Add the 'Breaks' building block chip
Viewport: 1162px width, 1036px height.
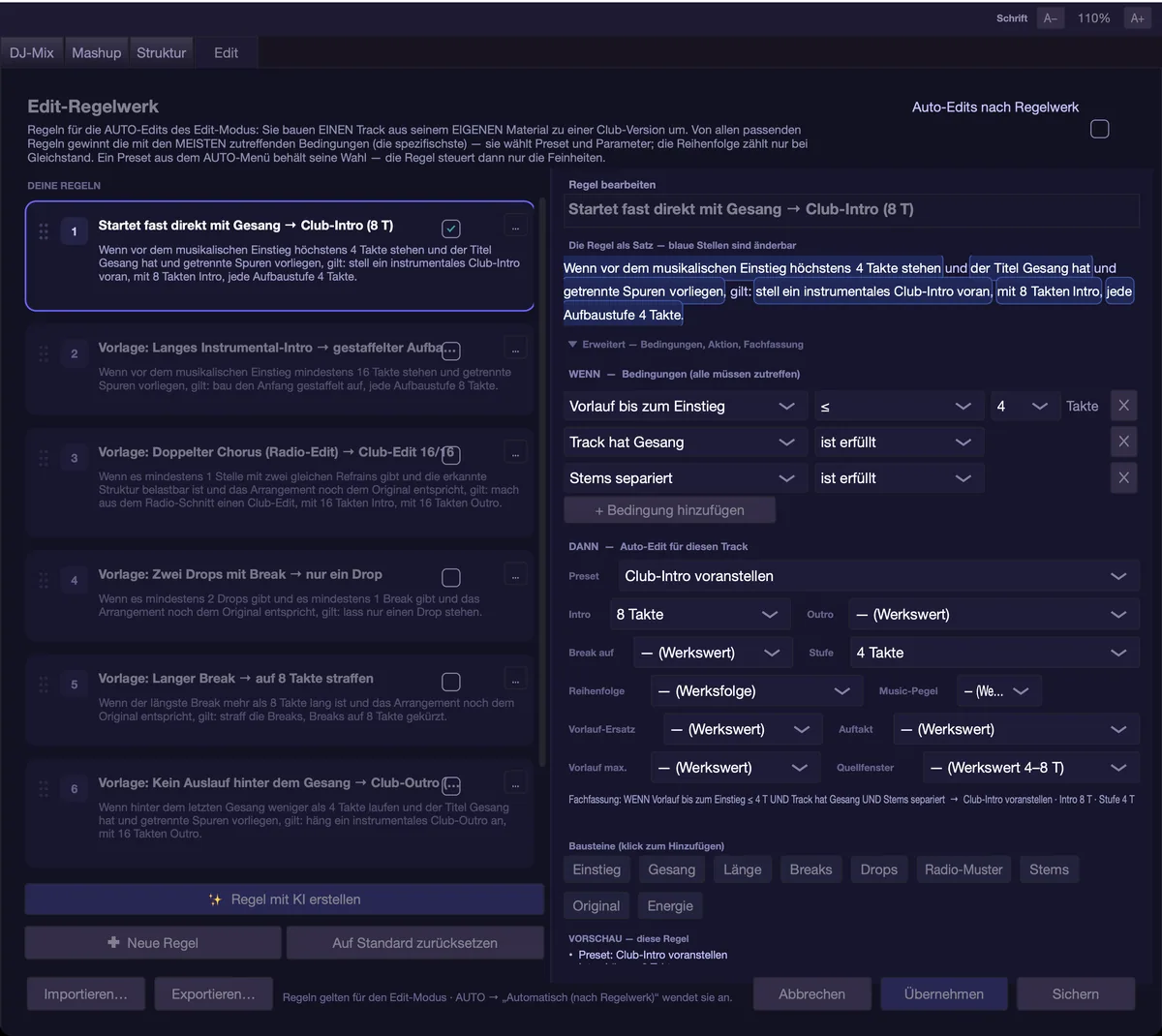[x=810, y=869]
